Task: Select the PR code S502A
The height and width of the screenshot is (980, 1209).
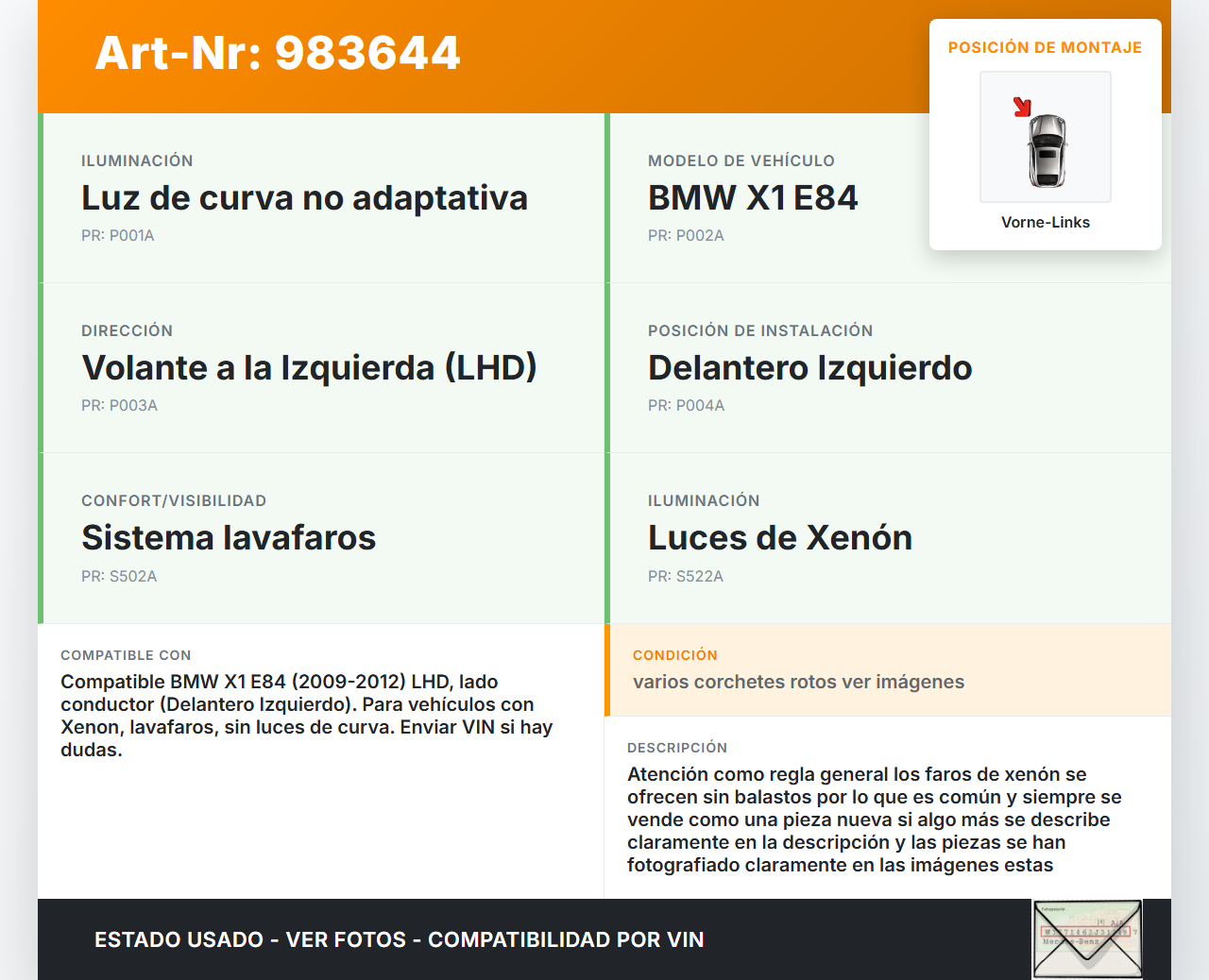Action: [x=118, y=575]
